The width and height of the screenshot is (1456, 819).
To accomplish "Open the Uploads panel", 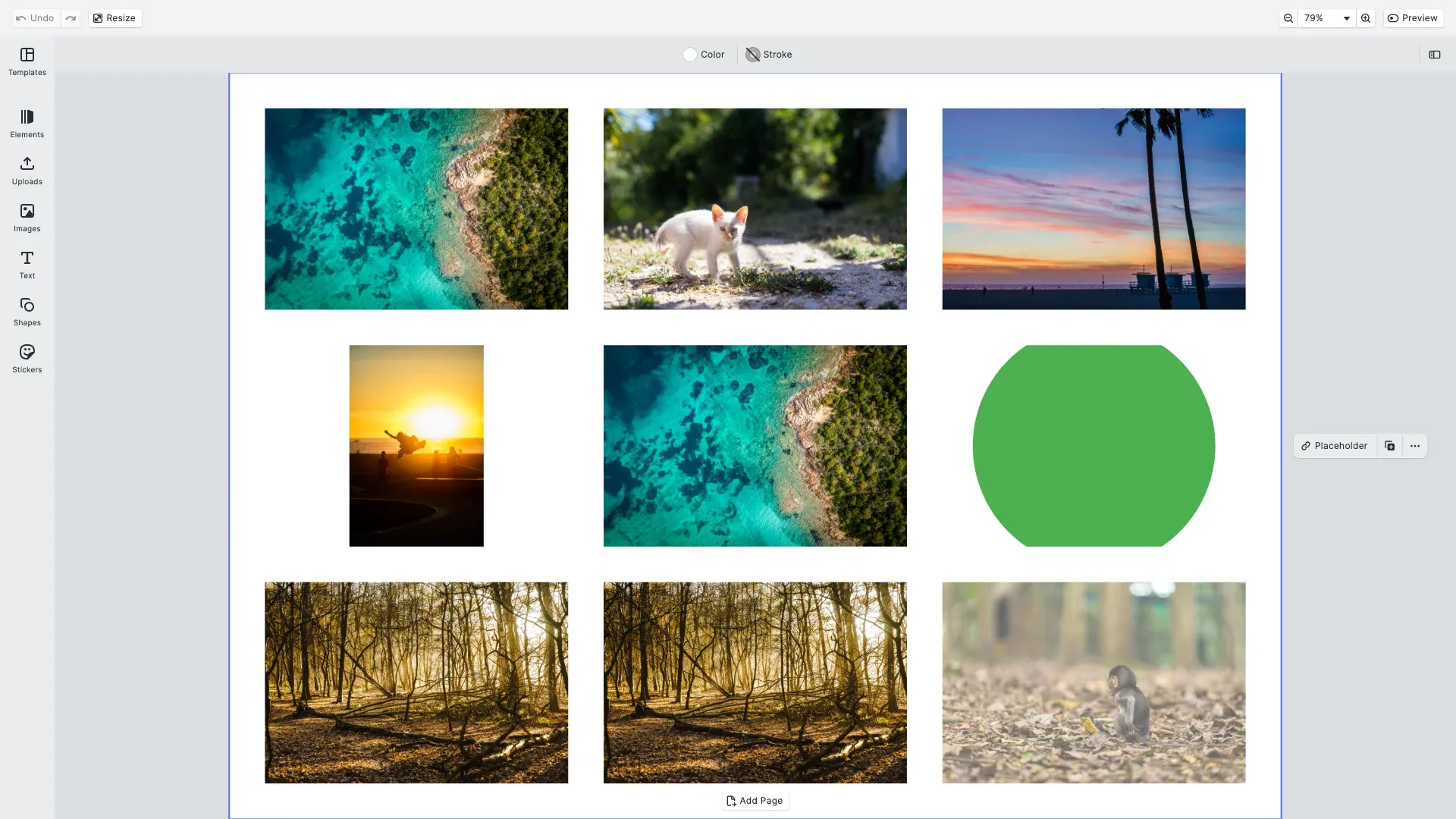I will tap(27, 171).
